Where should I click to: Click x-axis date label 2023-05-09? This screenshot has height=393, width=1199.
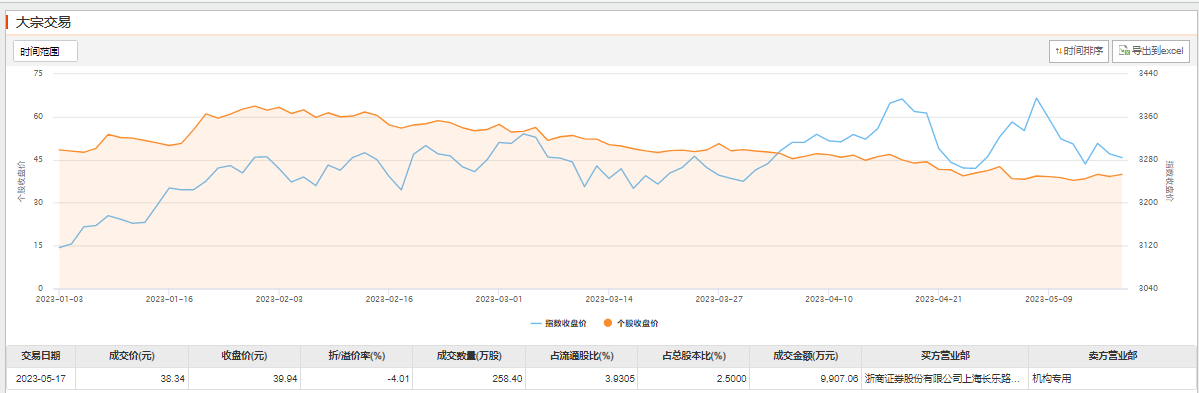1048,300
